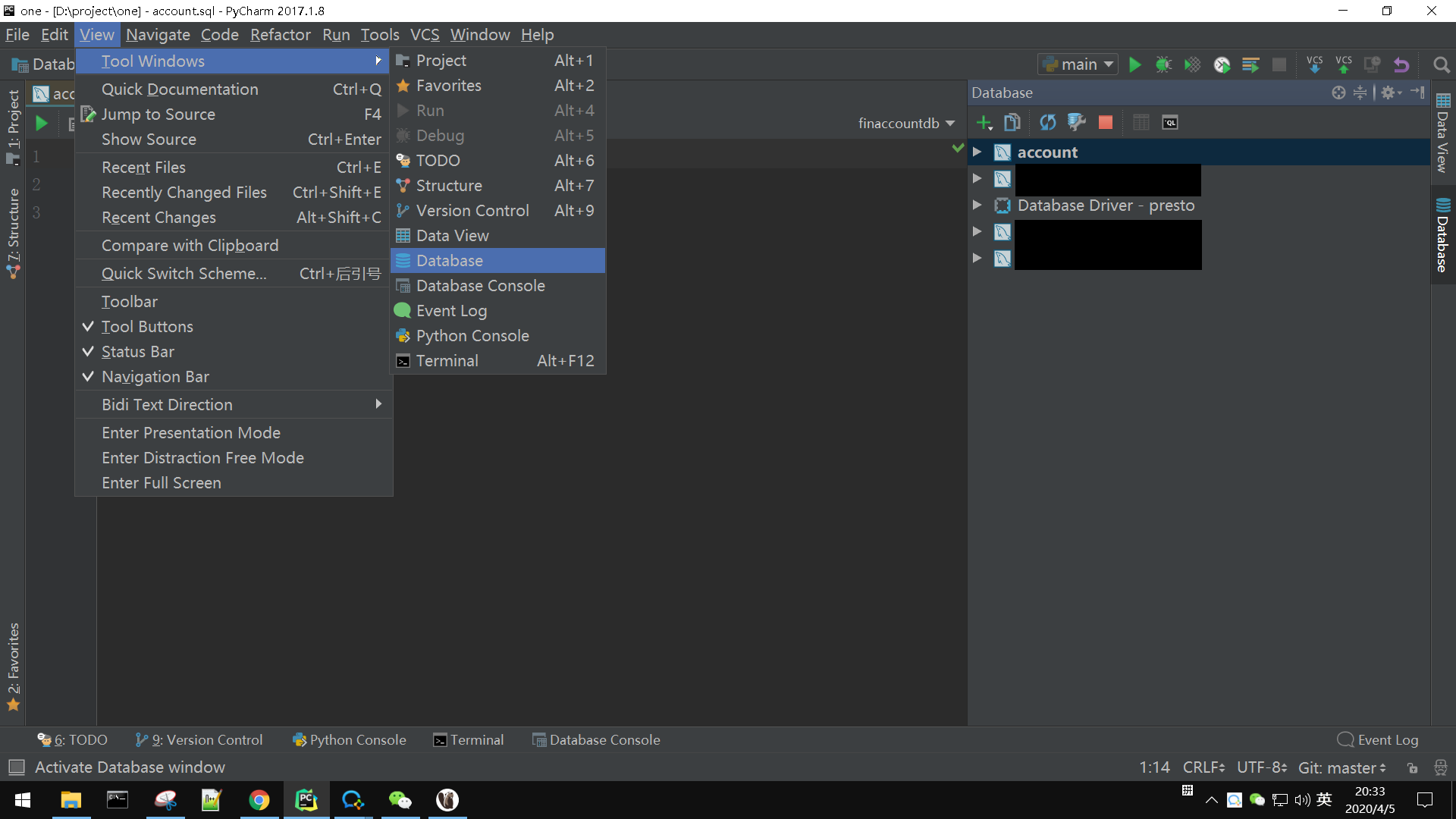Select Database Console from Tool Windows submenu
Image resolution: width=1456 pixels, height=819 pixels.
[x=481, y=286]
